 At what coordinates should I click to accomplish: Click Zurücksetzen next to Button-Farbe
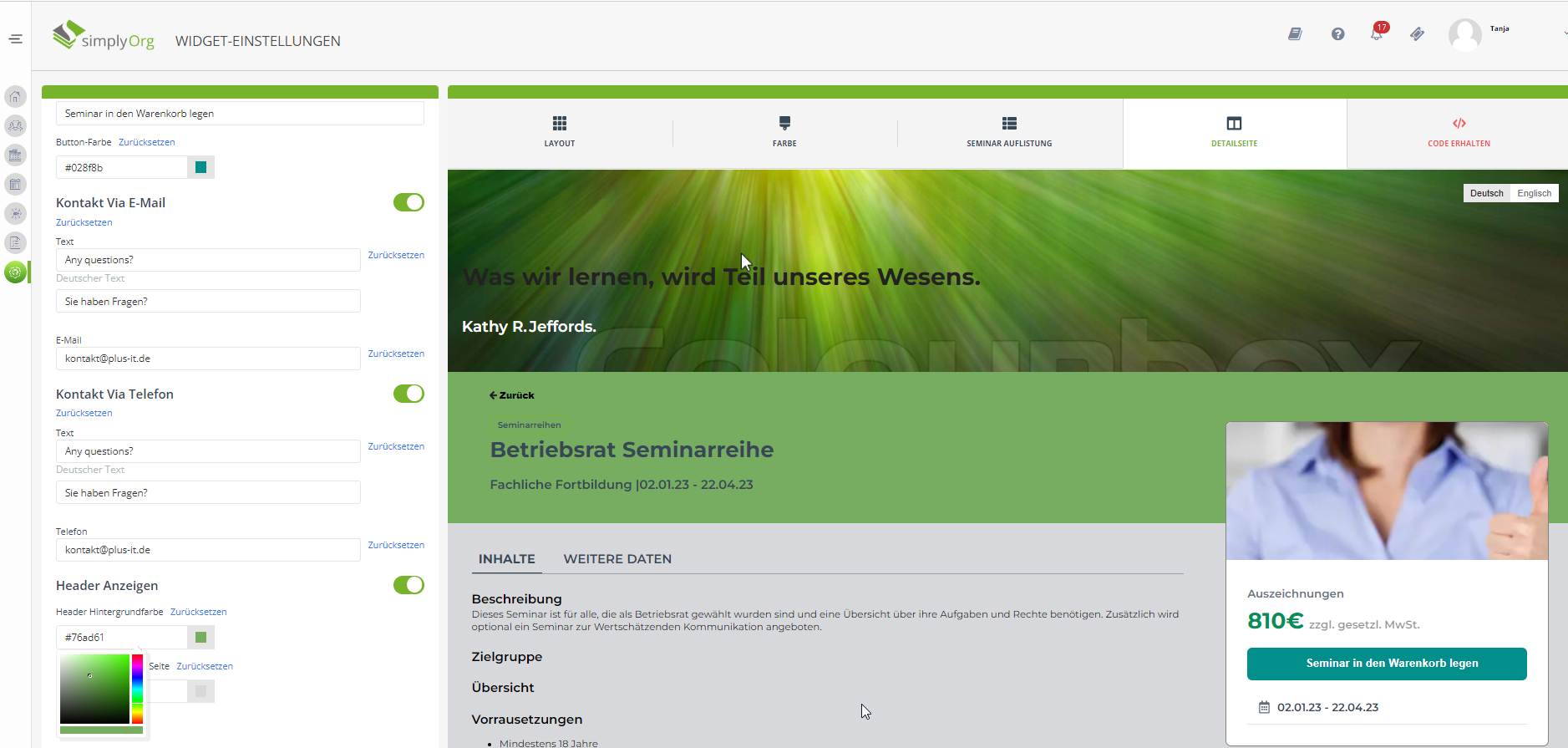146,142
